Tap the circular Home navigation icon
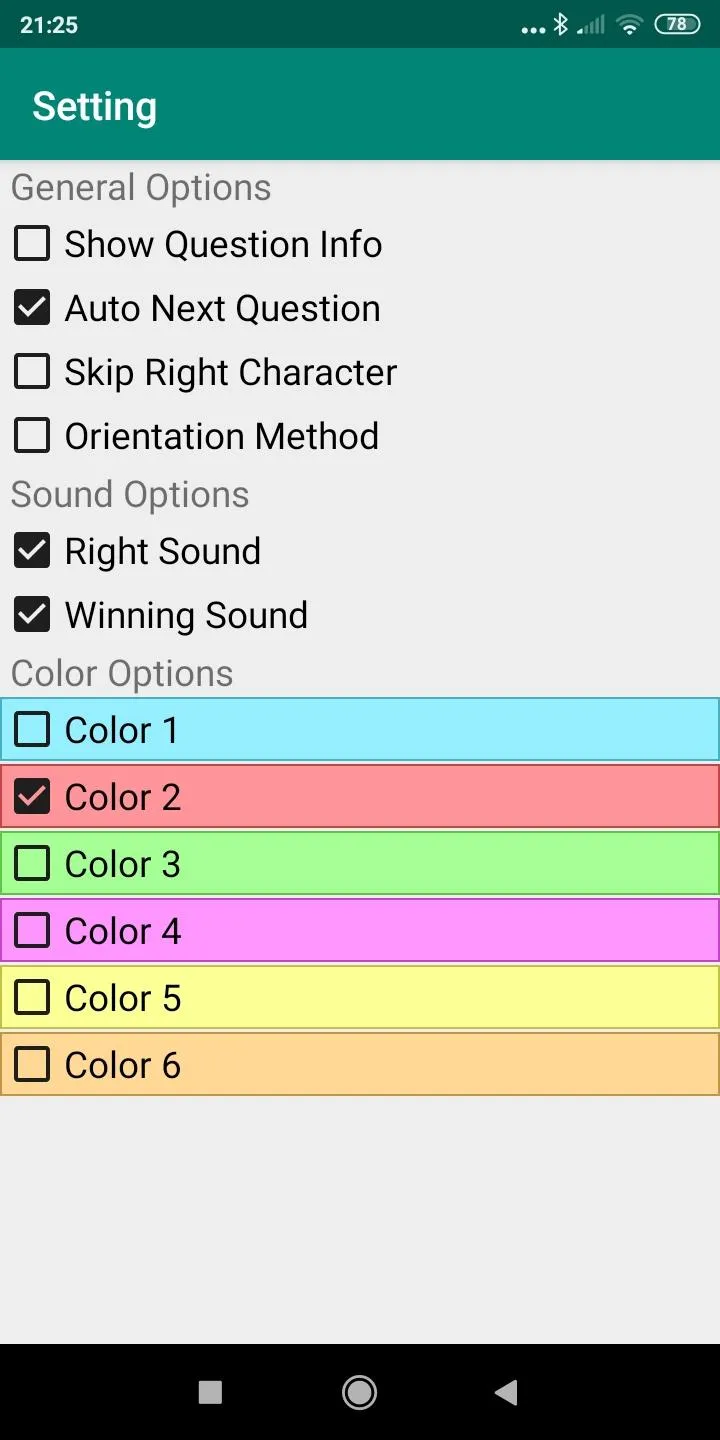 [359, 1392]
